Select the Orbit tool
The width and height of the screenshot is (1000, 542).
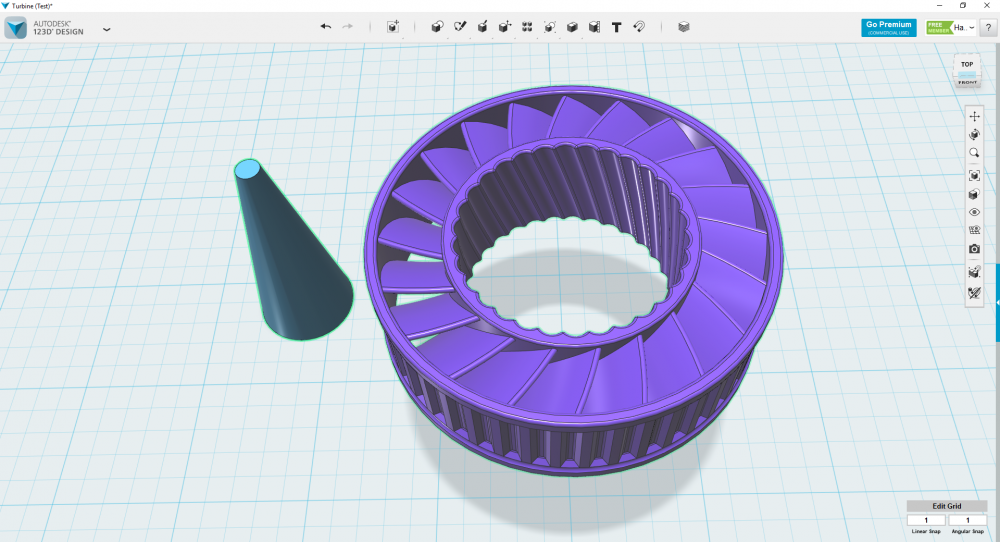tap(974, 135)
